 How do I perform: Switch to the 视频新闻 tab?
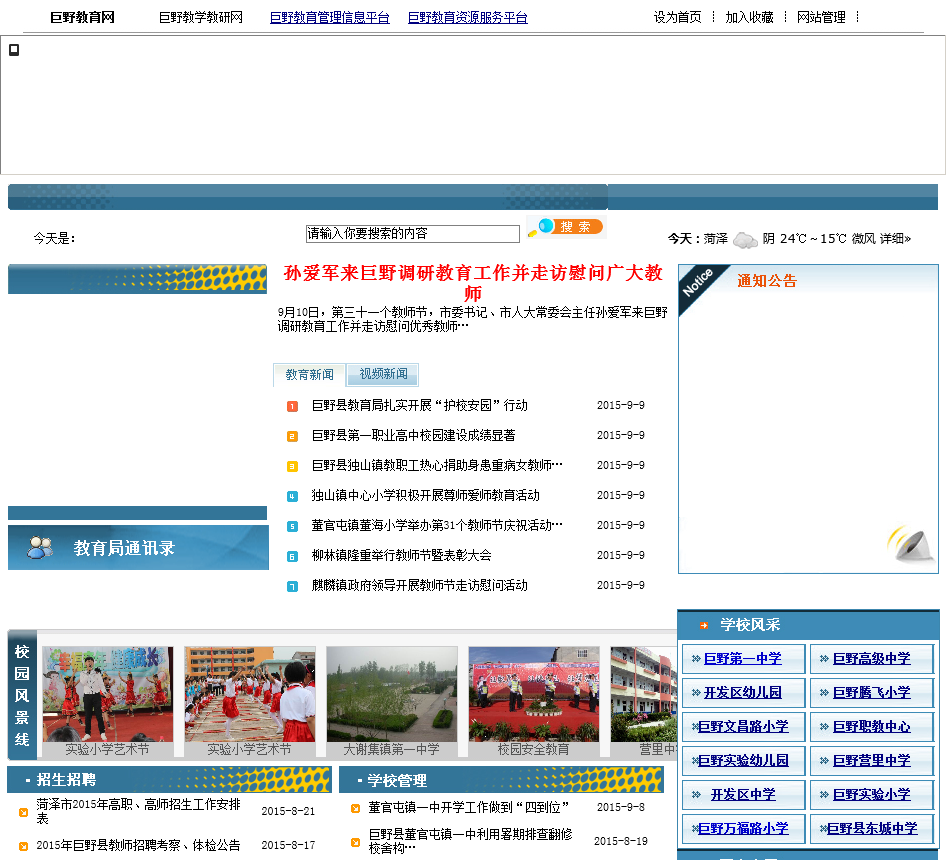[x=383, y=374]
